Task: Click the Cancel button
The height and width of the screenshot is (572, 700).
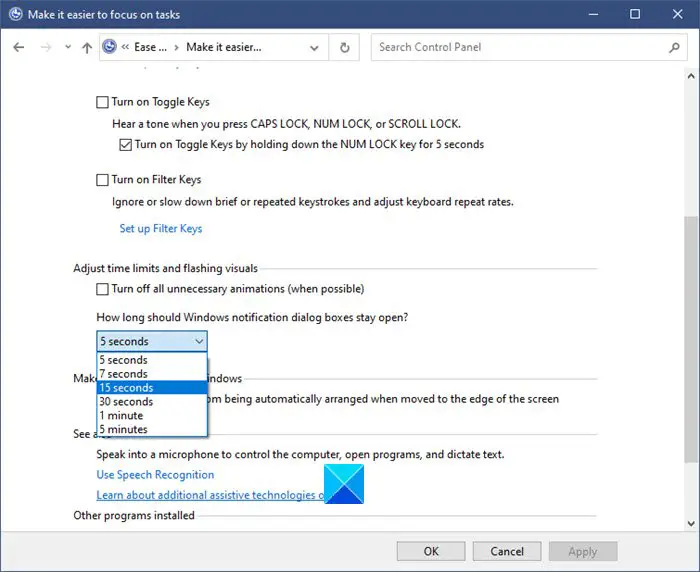Action: (507, 551)
